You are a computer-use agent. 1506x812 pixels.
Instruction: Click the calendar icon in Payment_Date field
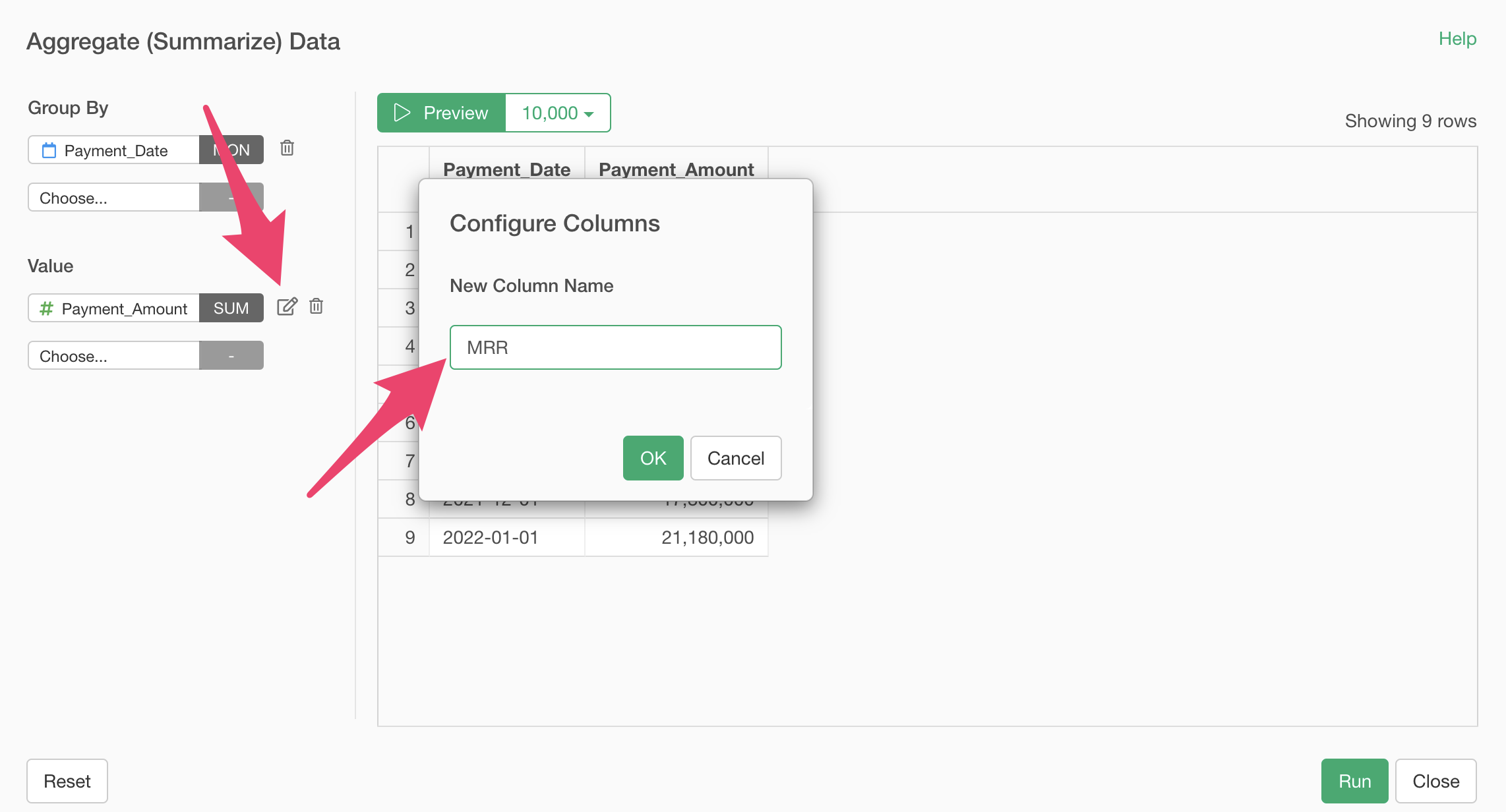[x=49, y=150]
